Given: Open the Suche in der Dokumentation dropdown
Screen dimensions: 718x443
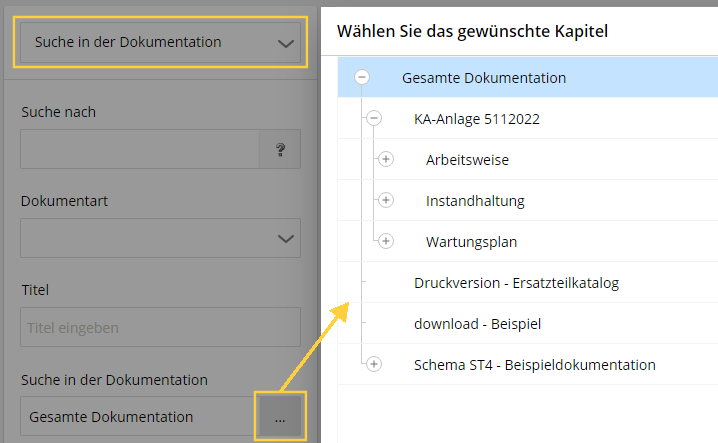Looking at the screenshot, I should tap(160, 42).
